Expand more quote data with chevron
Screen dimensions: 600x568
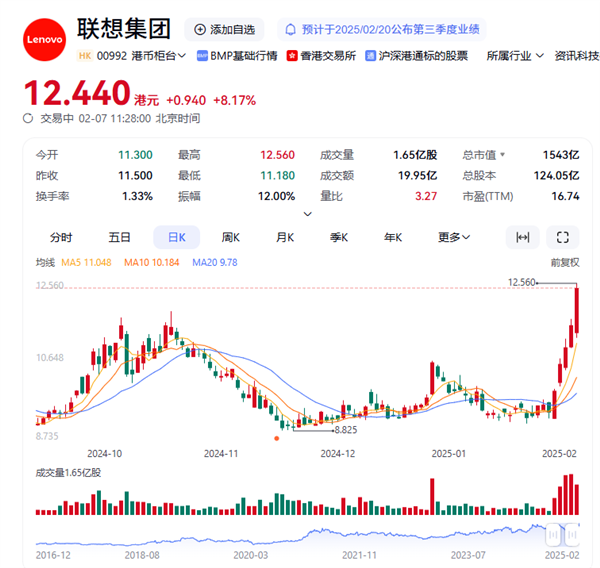point(307,213)
